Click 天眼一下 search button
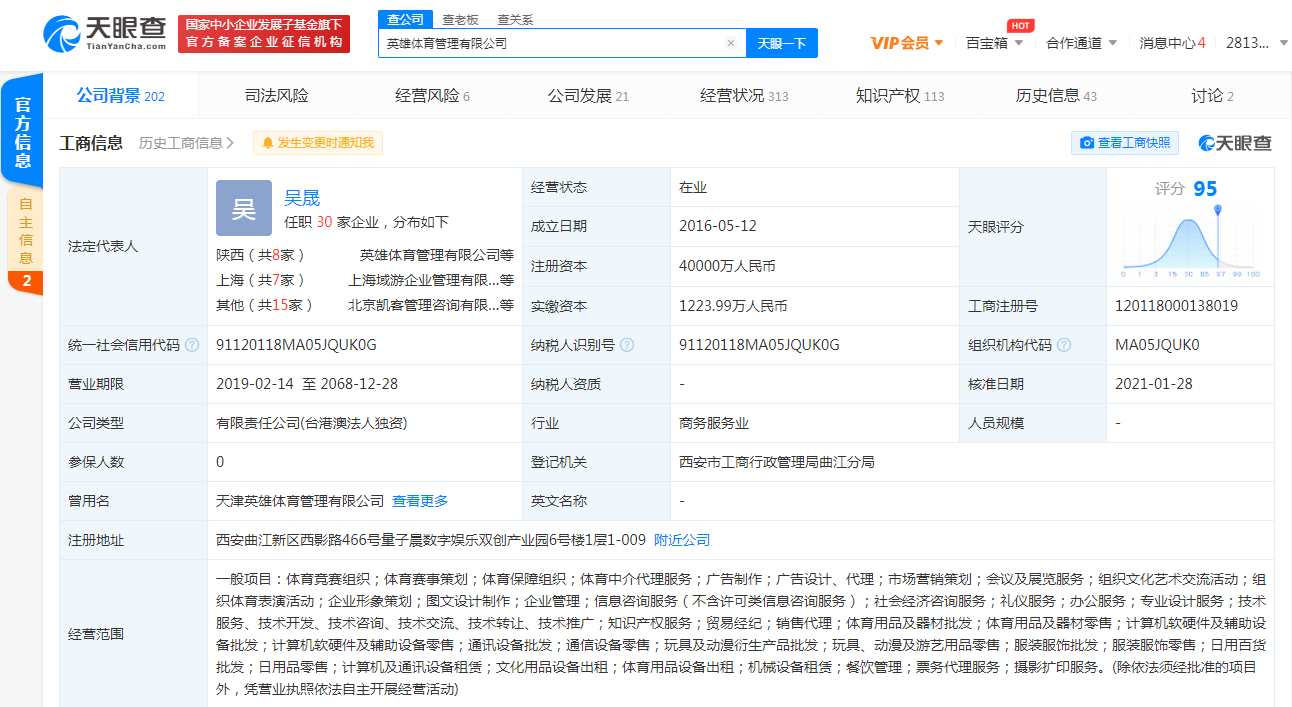1292x707 pixels. click(782, 43)
